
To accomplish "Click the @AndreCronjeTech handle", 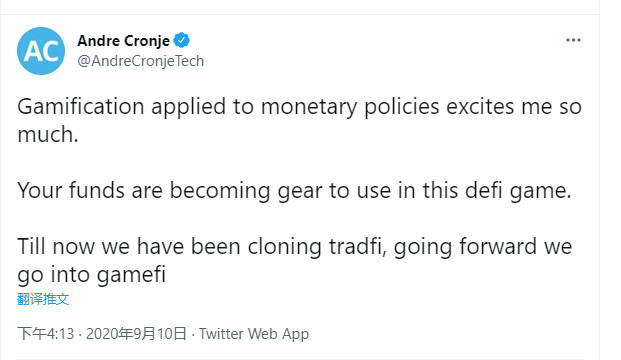I will point(141,61).
